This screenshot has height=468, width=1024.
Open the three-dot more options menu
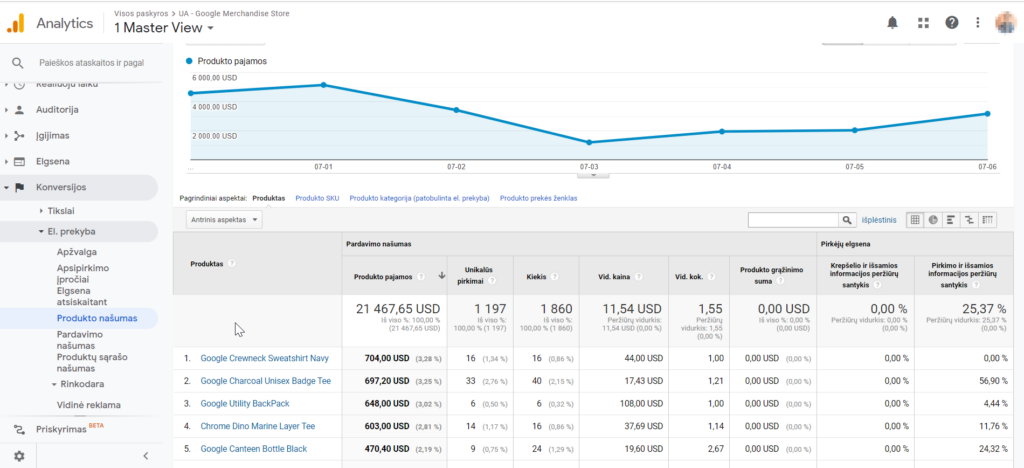pos(978,23)
